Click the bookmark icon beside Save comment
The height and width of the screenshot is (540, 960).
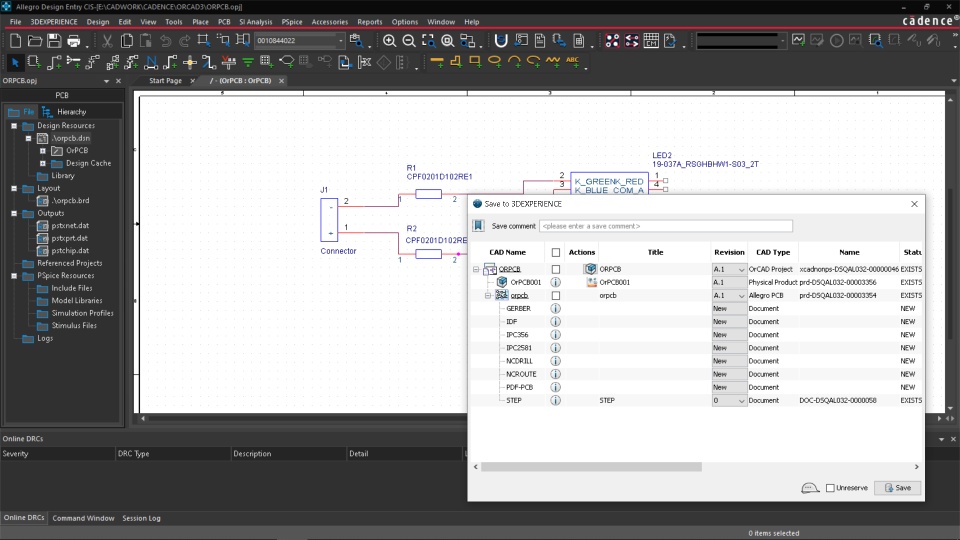(x=479, y=226)
